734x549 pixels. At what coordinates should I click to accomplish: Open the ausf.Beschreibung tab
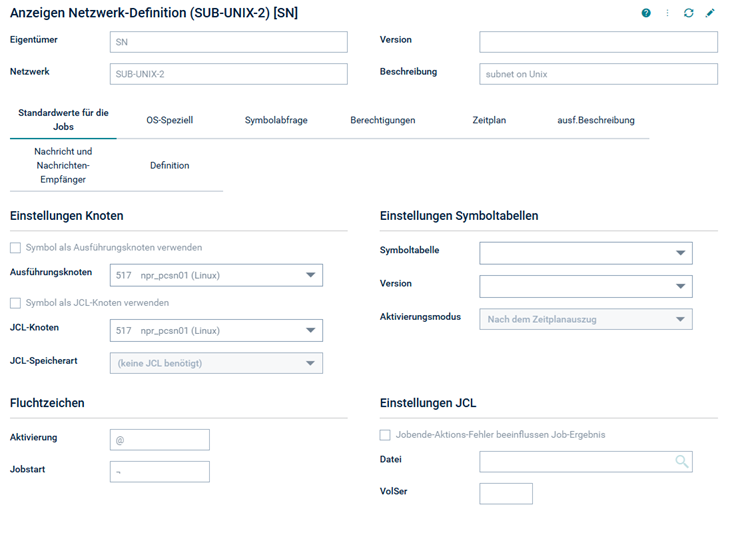coord(596,120)
